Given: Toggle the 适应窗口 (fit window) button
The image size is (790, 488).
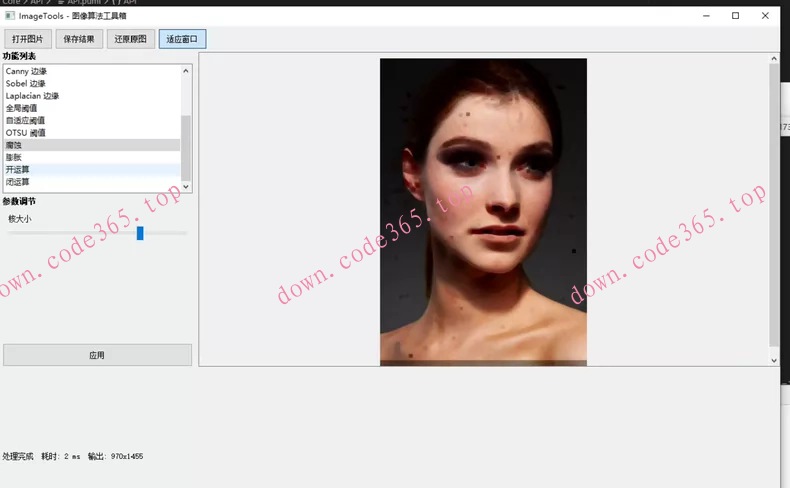Looking at the screenshot, I should coord(182,39).
